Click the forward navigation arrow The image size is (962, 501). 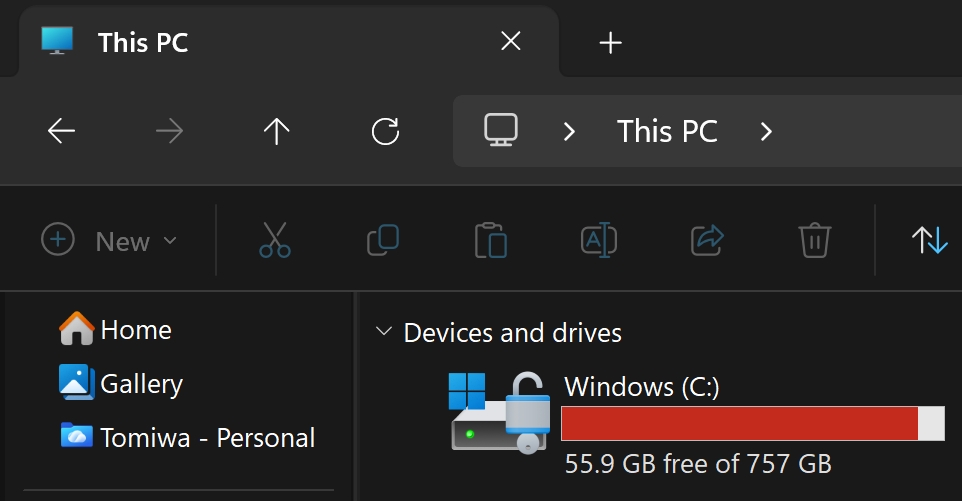pos(169,131)
